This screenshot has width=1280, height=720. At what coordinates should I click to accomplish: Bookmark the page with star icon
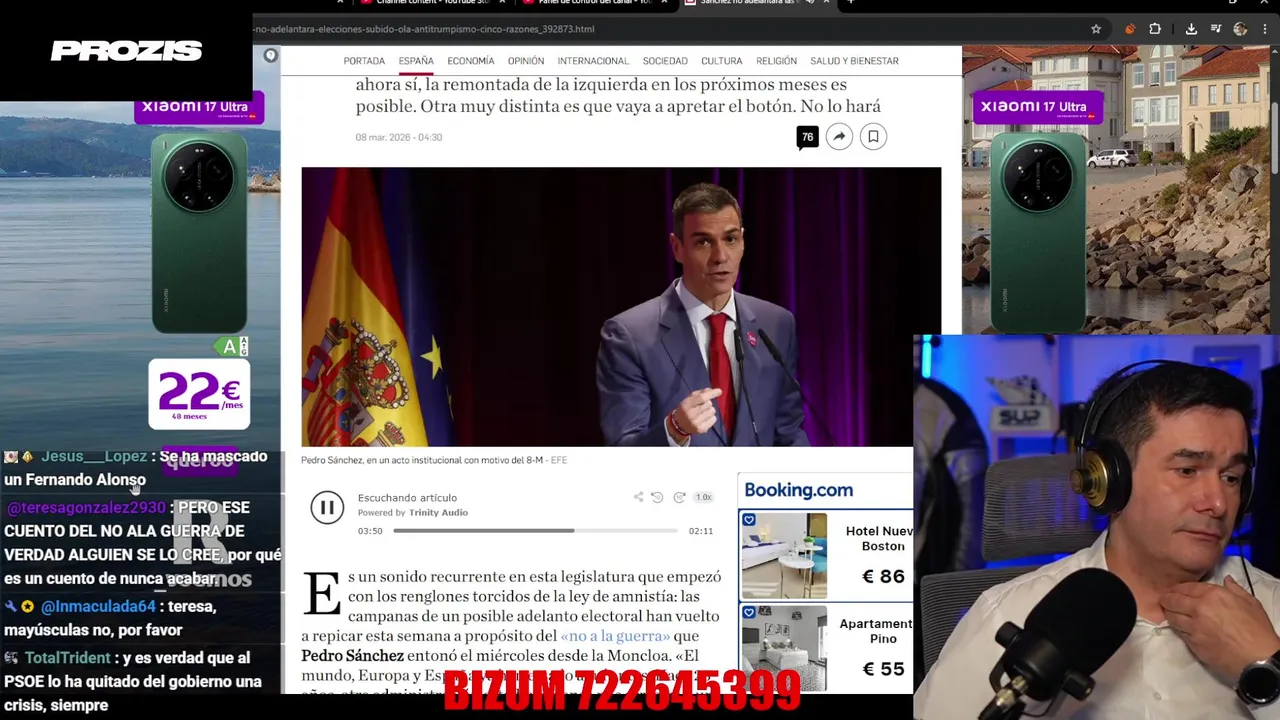pos(1096,29)
